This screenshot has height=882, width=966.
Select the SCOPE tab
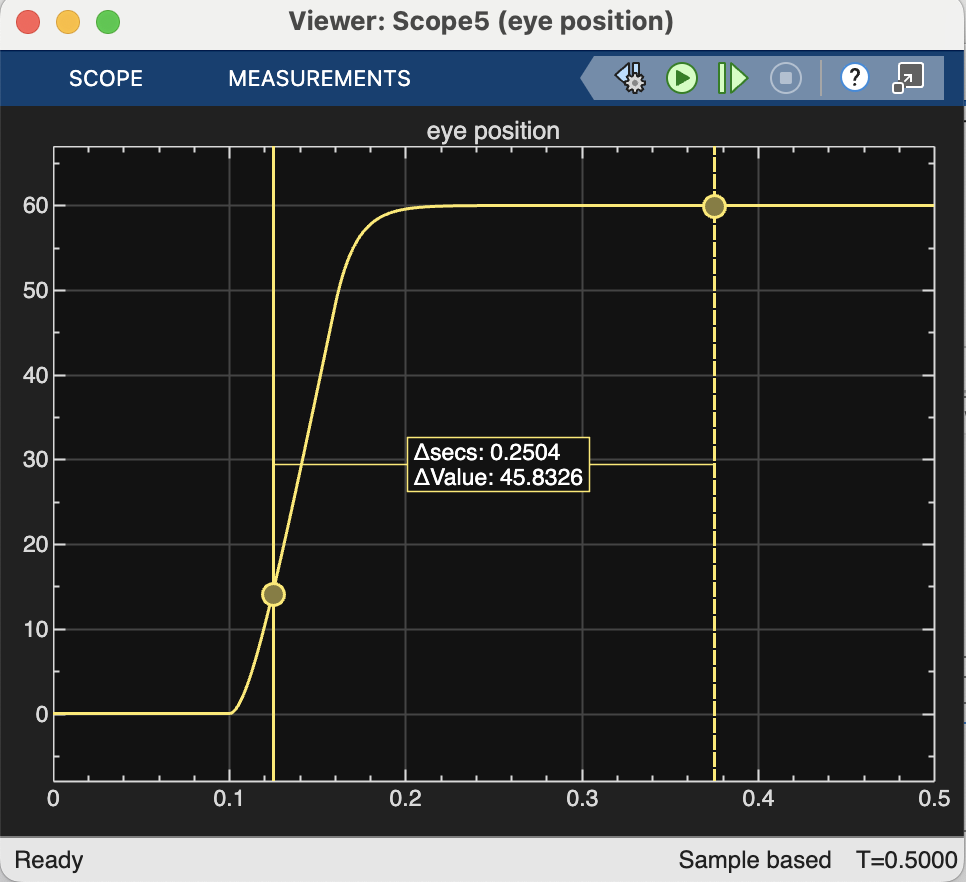click(106, 78)
